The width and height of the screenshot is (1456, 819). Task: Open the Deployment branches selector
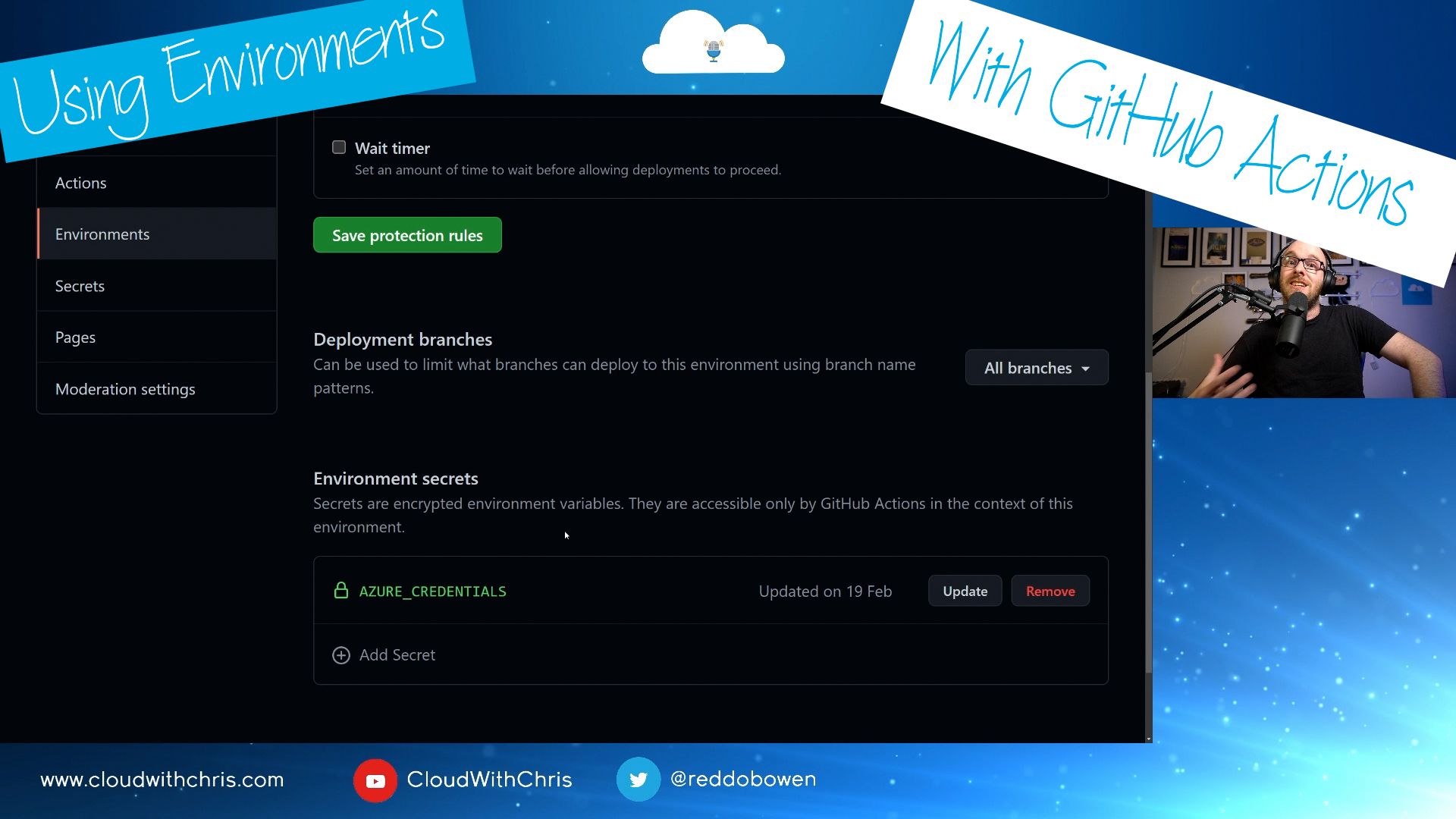coord(1037,368)
